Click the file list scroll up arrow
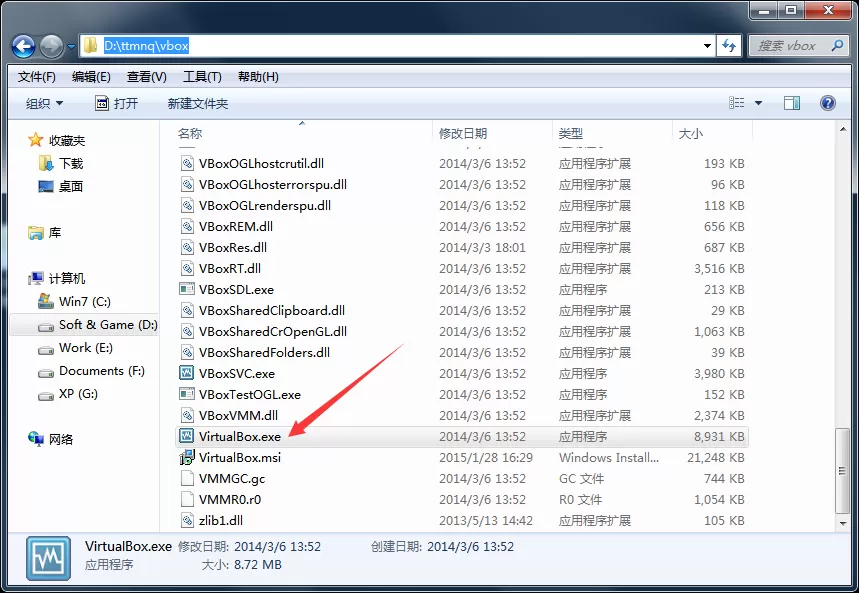This screenshot has width=859, height=593. (x=843, y=129)
